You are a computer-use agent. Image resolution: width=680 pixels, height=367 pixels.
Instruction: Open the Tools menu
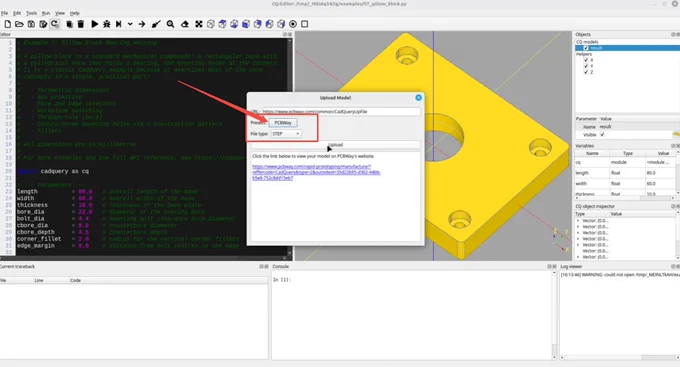click(x=32, y=13)
